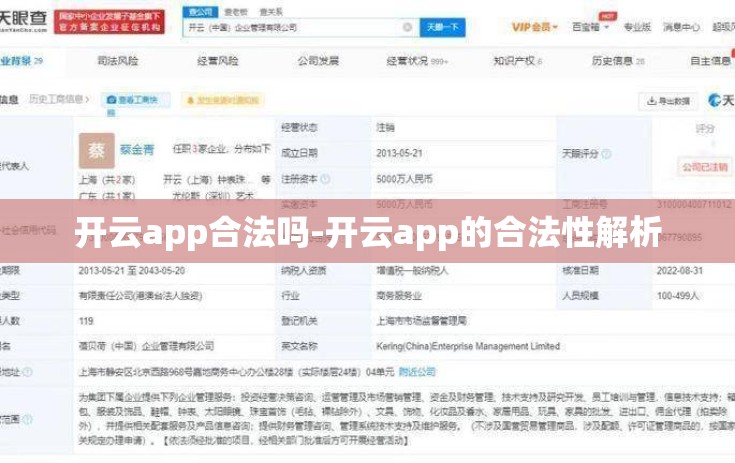This screenshot has width=735, height=463.
Task: Click the info icon beside 注册资本
Action: click(325, 179)
